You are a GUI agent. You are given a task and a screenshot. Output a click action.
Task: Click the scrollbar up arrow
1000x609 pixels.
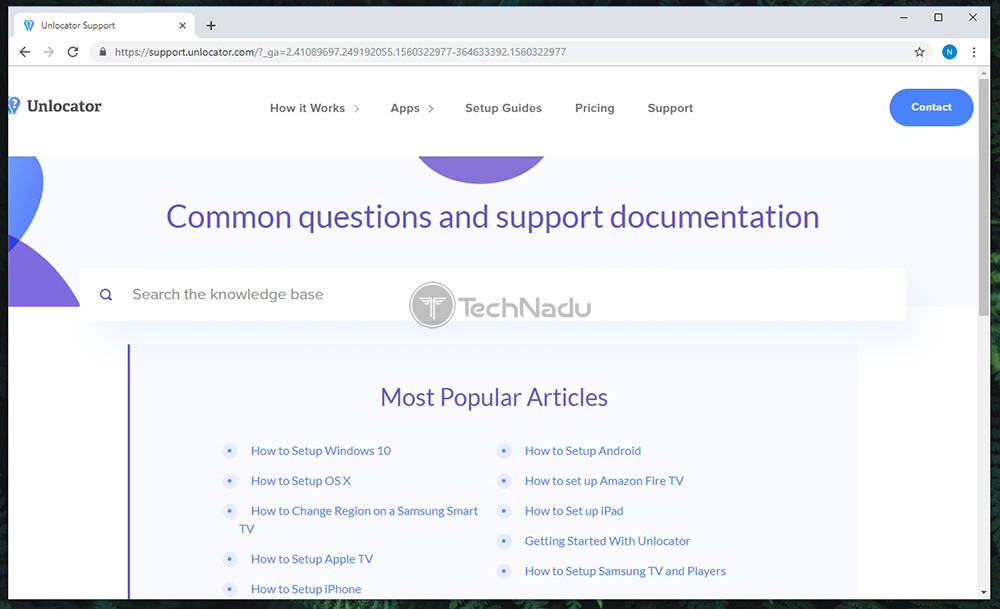(x=983, y=73)
